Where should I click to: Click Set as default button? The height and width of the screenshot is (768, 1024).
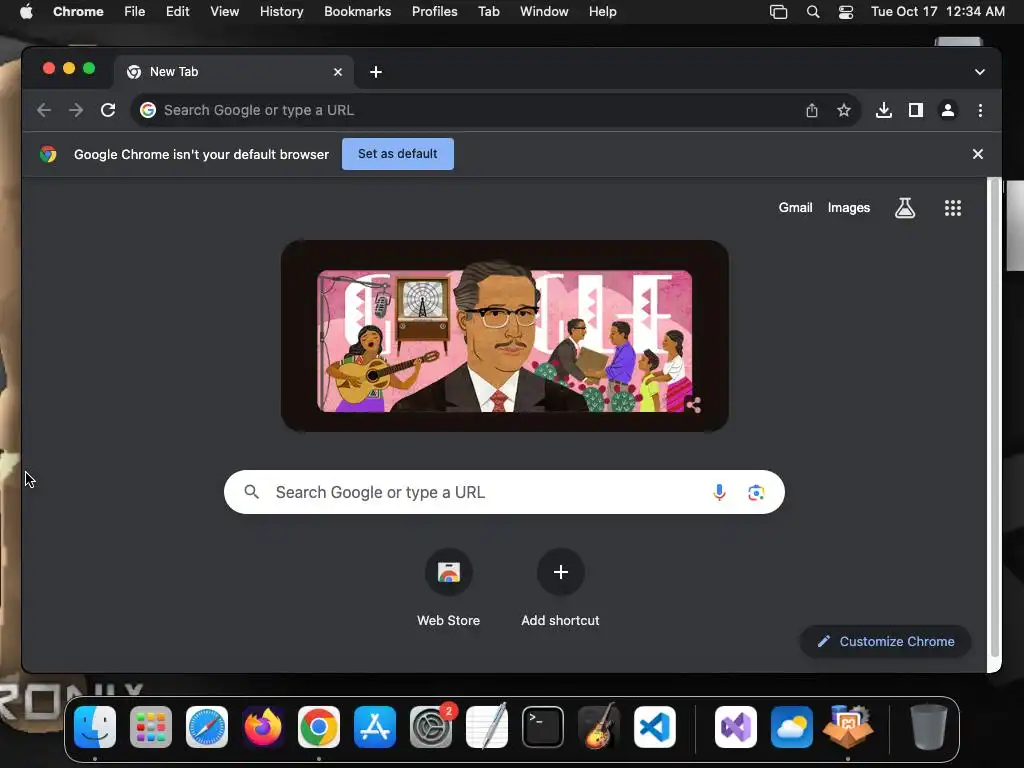(x=398, y=154)
